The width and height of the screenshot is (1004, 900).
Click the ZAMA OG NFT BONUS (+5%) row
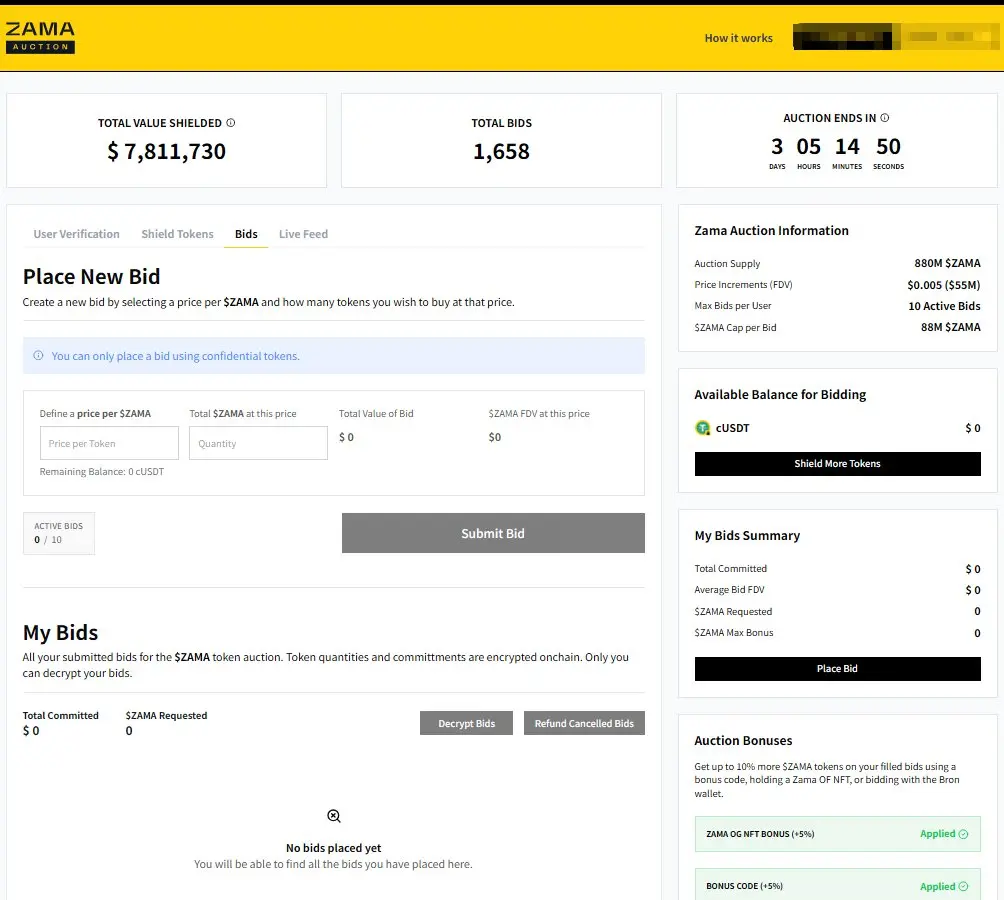838,833
